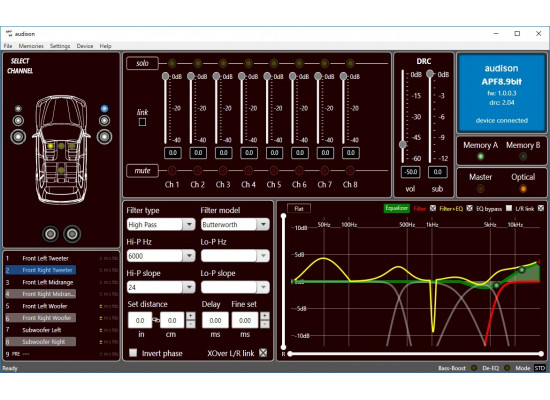550x400 pixels.
Task: Toggle the Filter+EQ curve checkbox
Action: [470, 208]
